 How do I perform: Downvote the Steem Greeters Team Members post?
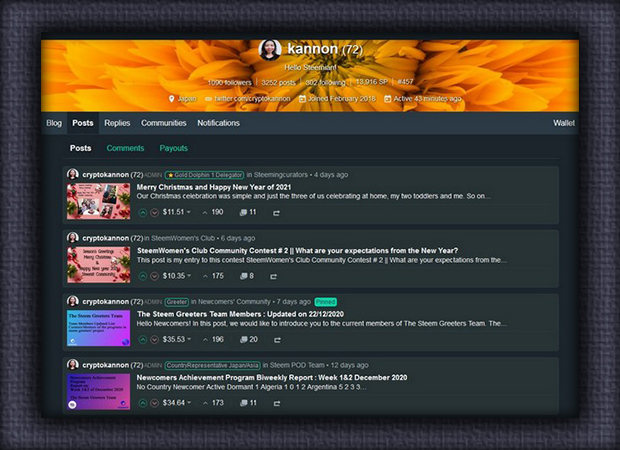[x=155, y=340]
